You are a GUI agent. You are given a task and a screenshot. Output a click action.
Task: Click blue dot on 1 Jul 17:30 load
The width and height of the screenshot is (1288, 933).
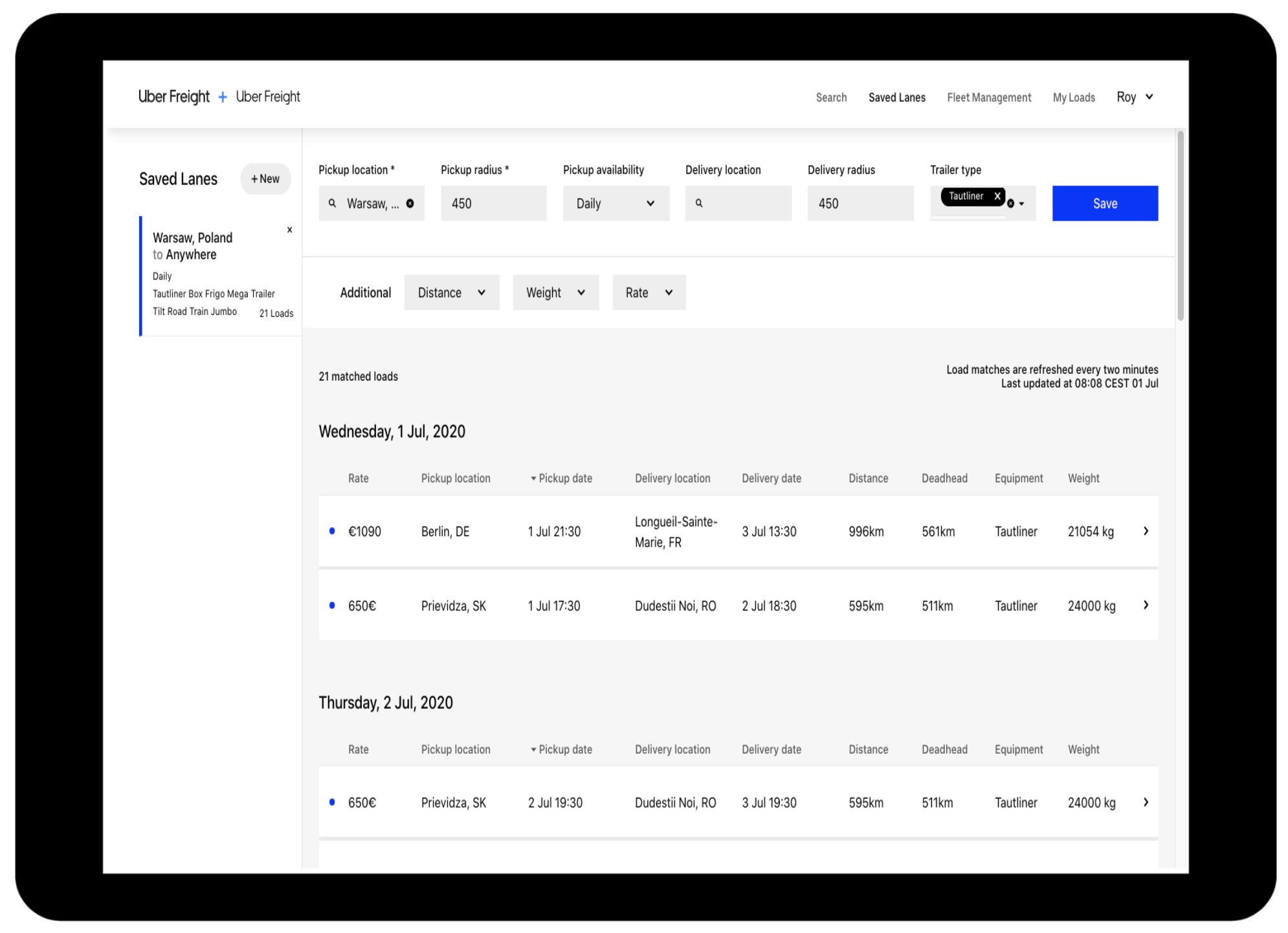(x=332, y=606)
